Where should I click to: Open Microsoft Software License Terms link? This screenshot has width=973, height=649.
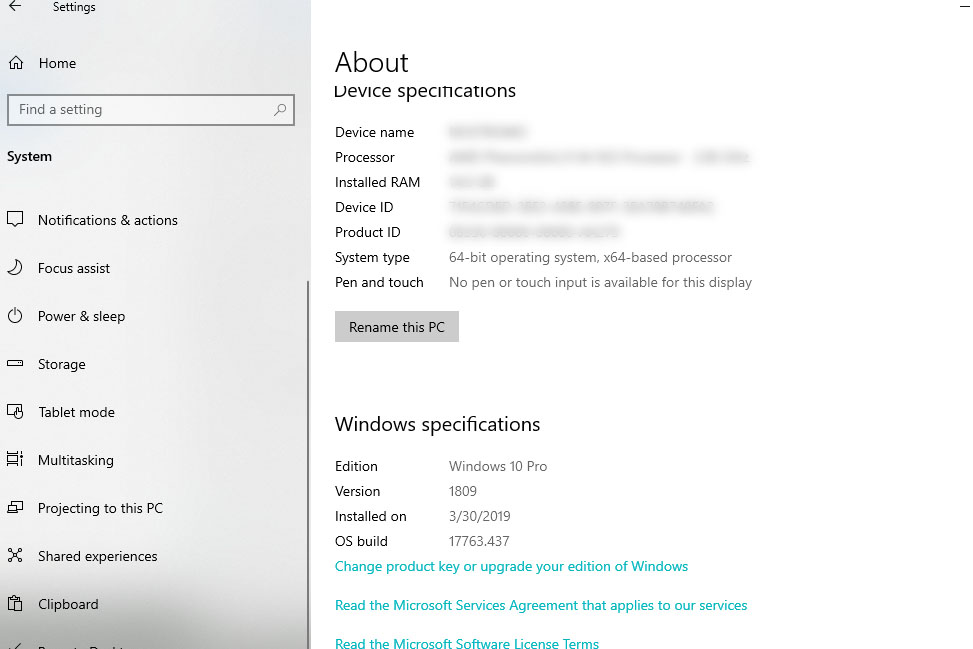point(467,643)
